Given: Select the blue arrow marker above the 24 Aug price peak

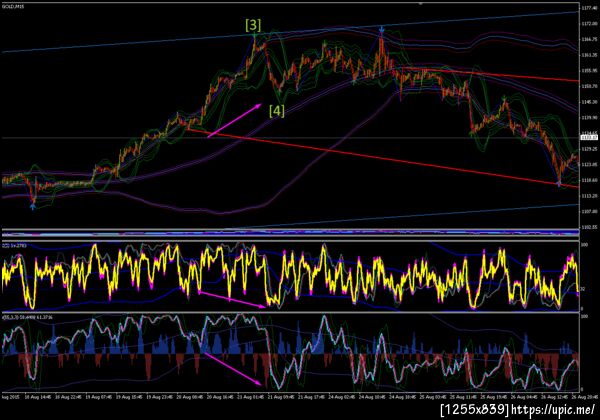Looking at the screenshot, I should coord(382,29).
